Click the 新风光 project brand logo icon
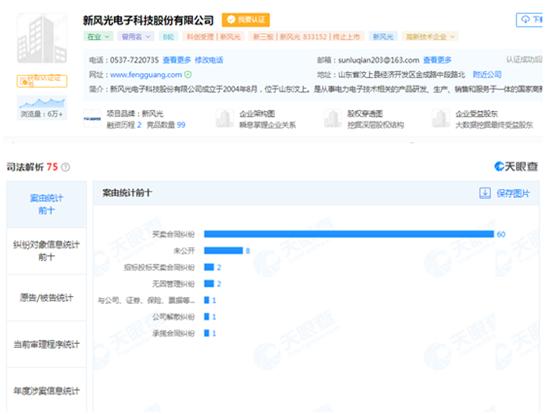This screenshot has width=558, height=414. click(x=92, y=119)
